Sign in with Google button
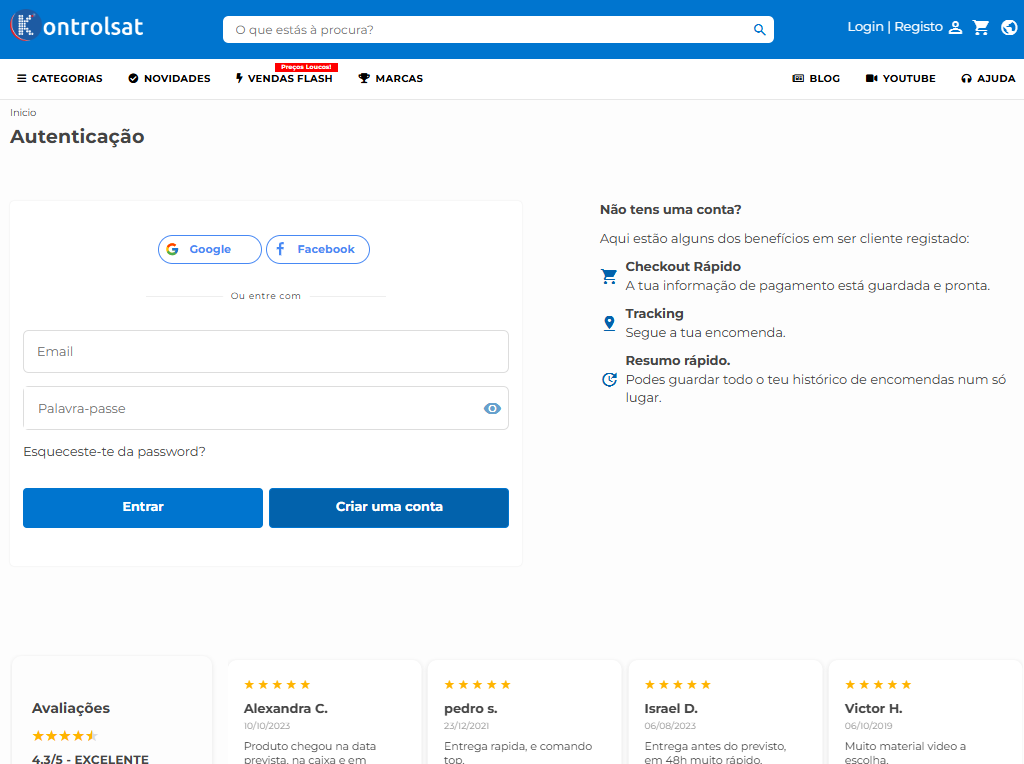The width and height of the screenshot is (1024, 764). pyautogui.click(x=210, y=249)
